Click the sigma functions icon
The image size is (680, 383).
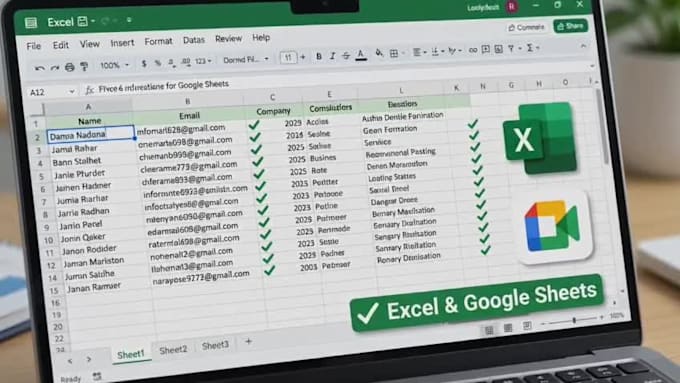[x=530, y=48]
